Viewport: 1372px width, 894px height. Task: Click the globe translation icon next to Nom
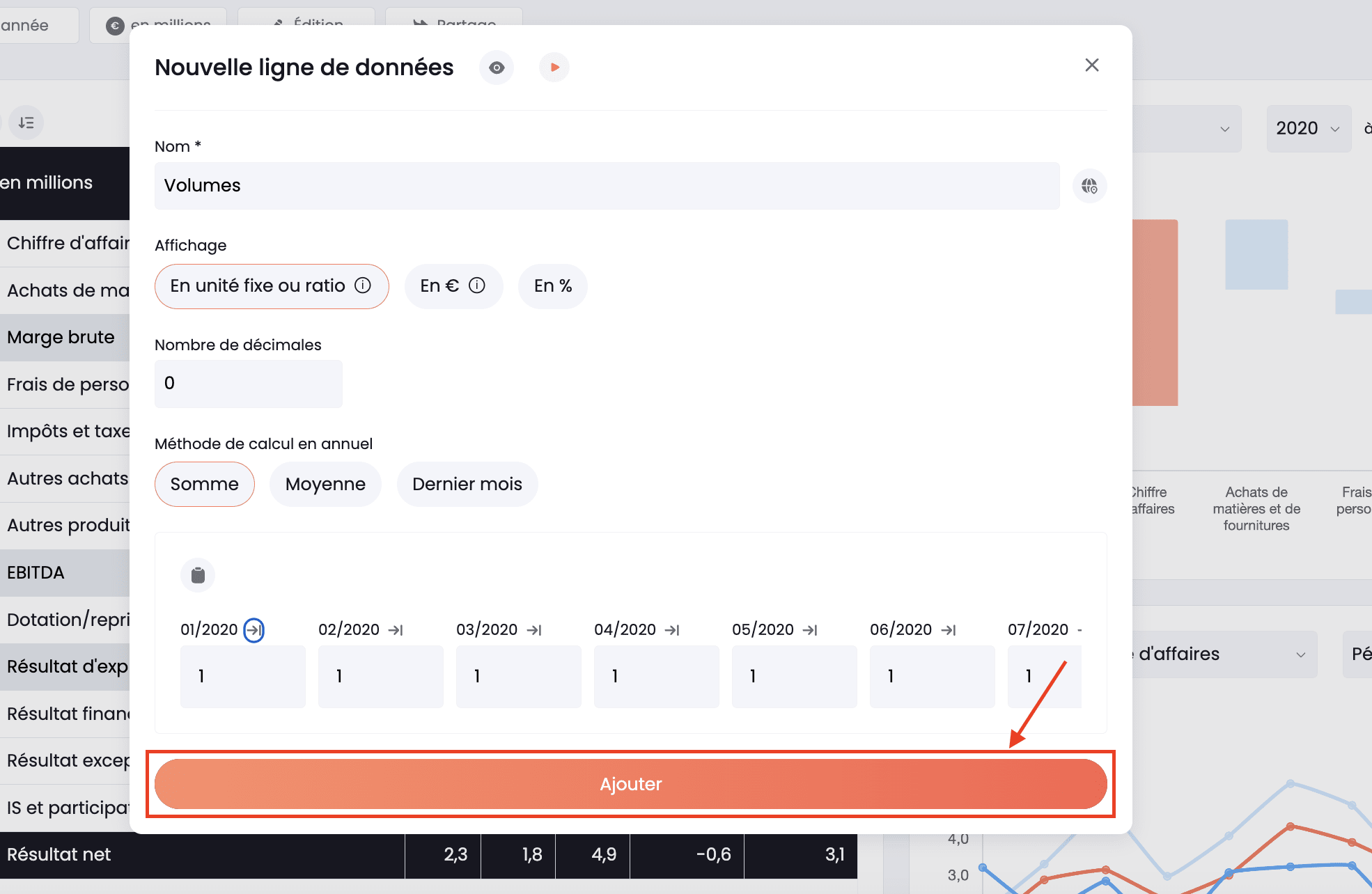click(x=1089, y=186)
